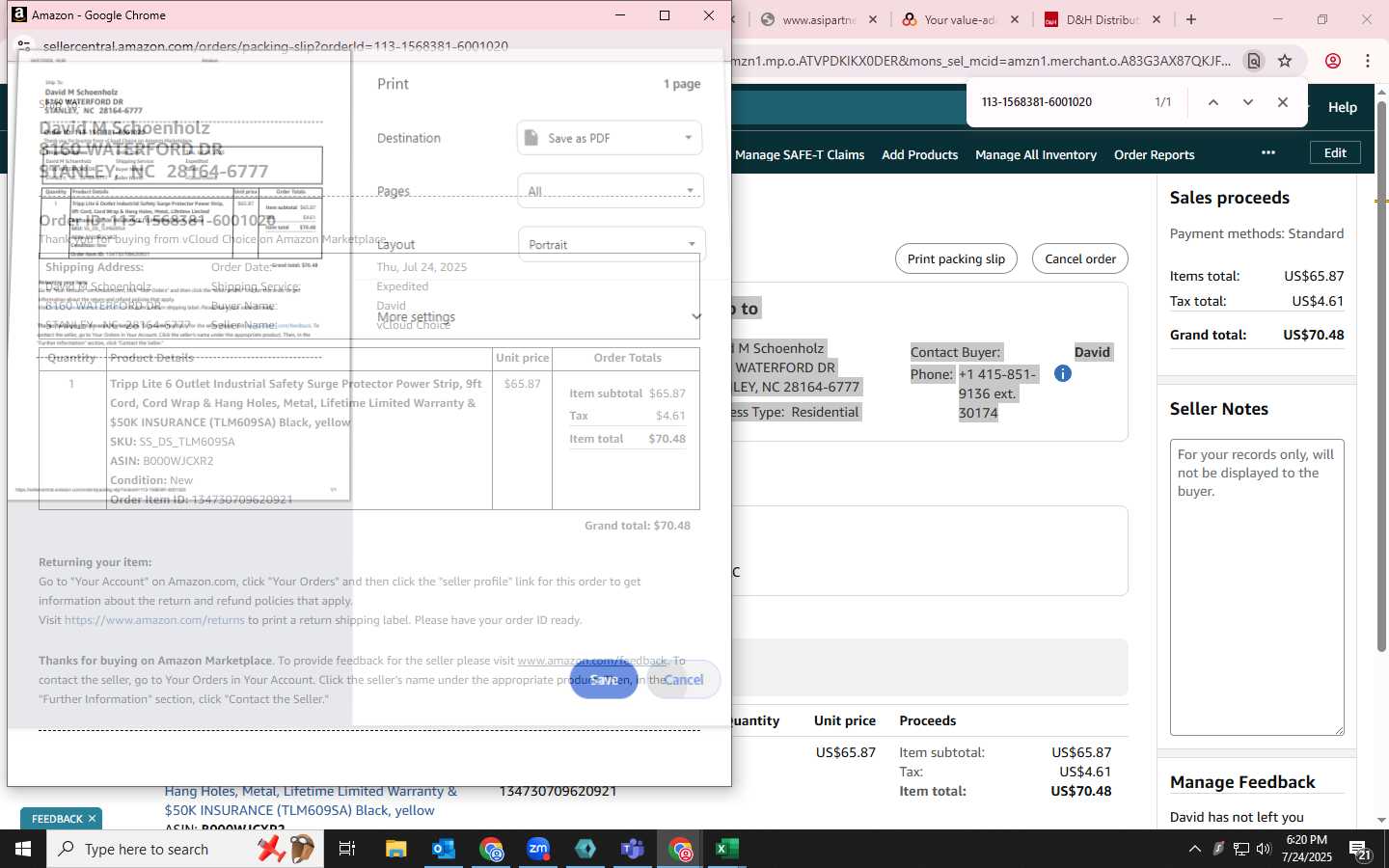Dismiss the FEEDBACK tab with its X

(x=92, y=819)
